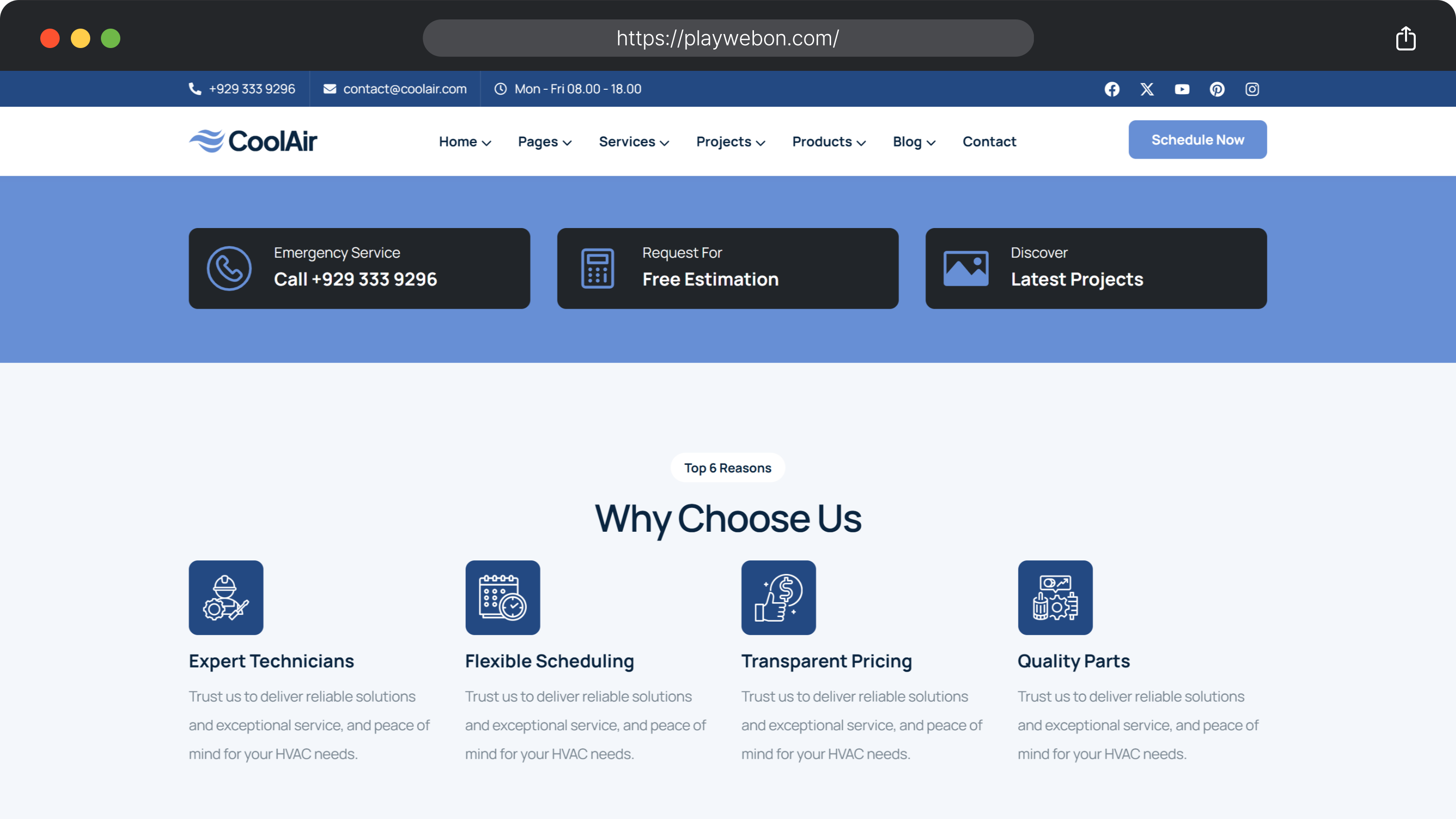
Task: Click the CoolAir logo
Action: click(253, 141)
